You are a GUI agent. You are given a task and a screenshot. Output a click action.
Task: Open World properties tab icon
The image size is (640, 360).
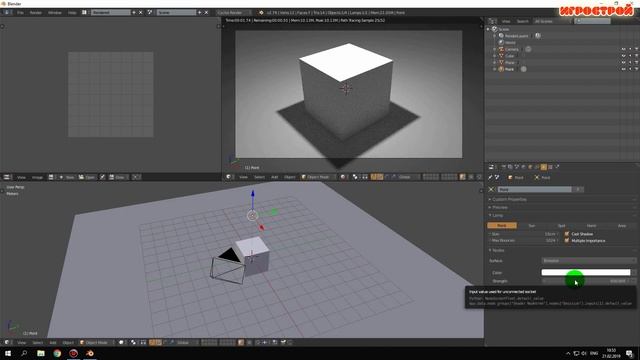coord(523,167)
